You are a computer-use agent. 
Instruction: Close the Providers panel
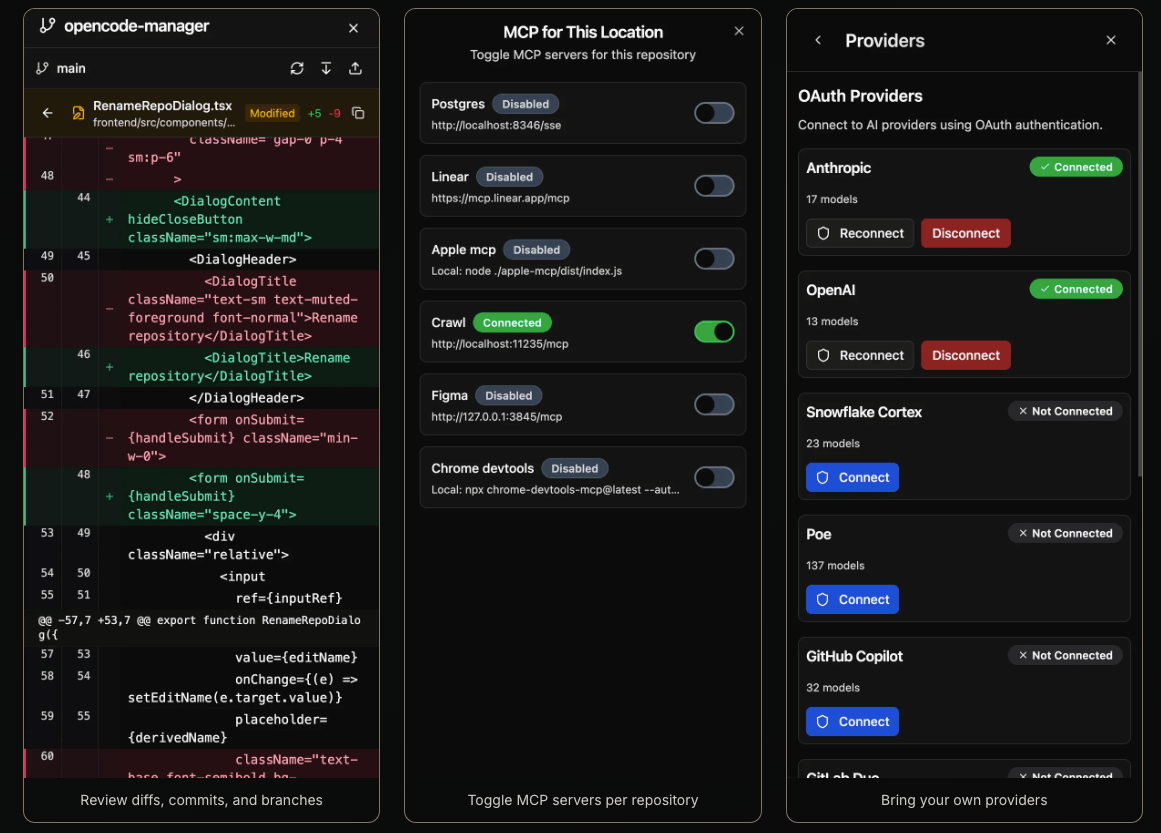(x=1111, y=40)
